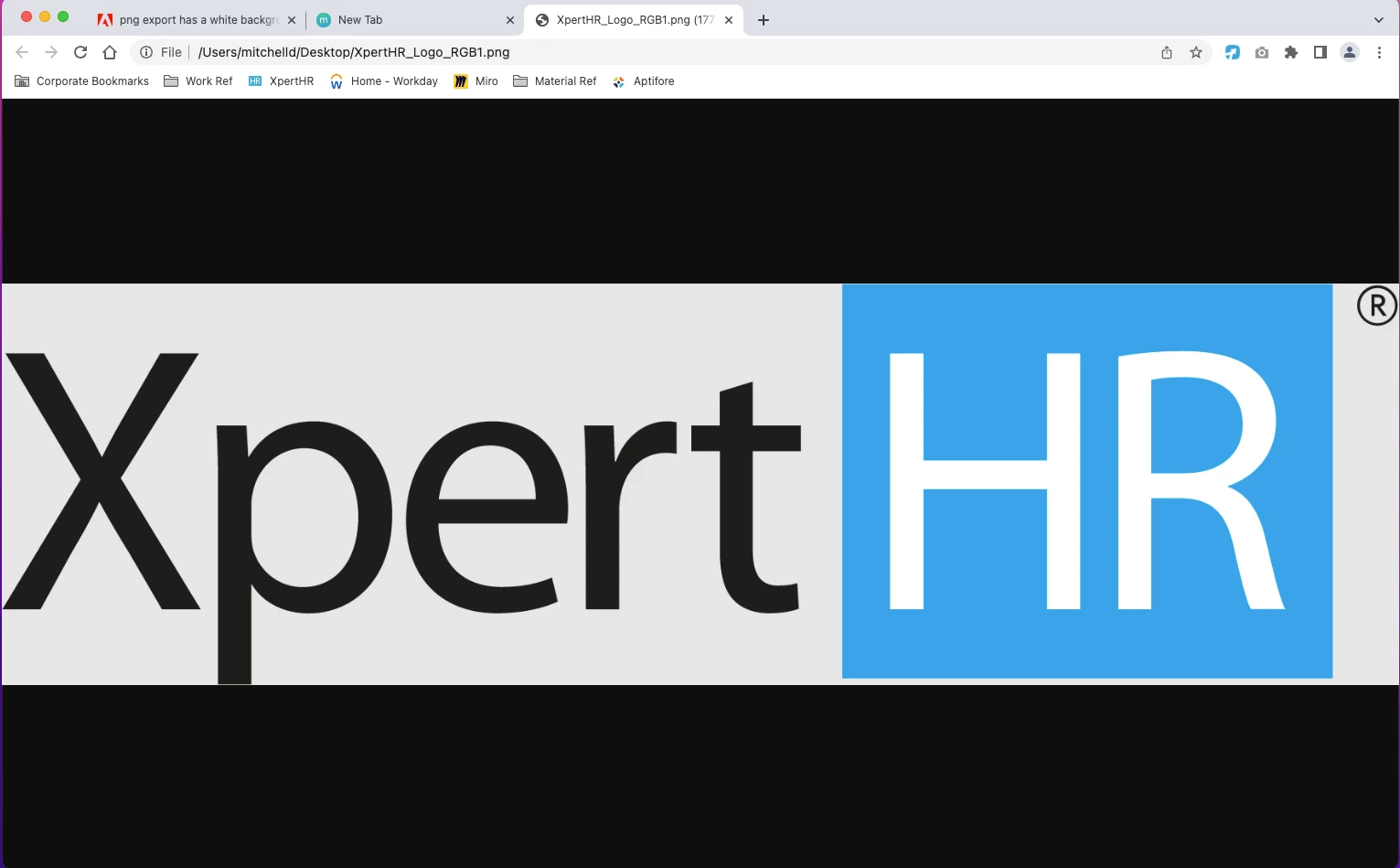Open the home page

110,52
